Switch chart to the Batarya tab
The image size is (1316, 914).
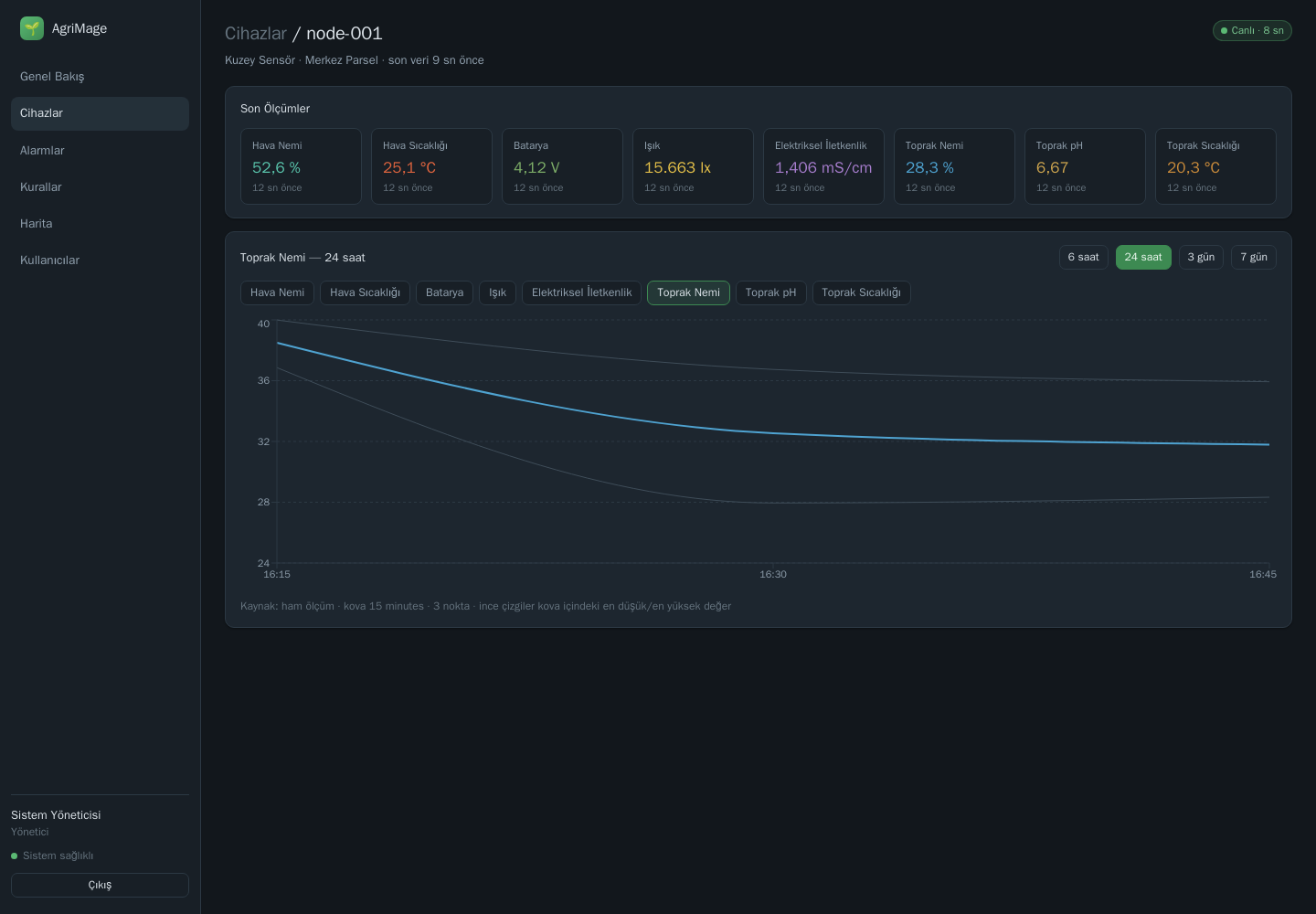[444, 292]
